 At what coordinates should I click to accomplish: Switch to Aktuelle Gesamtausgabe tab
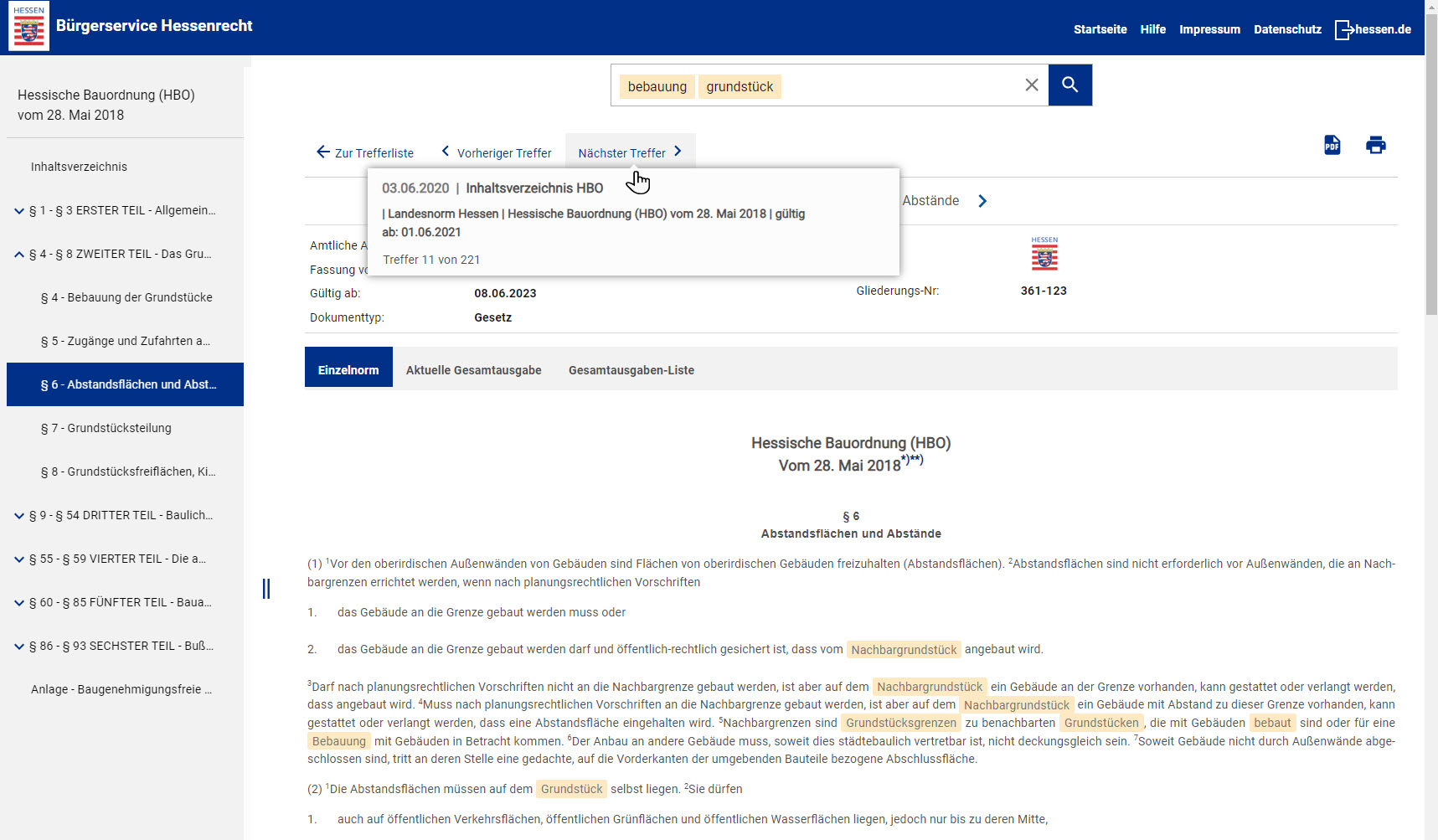click(474, 369)
